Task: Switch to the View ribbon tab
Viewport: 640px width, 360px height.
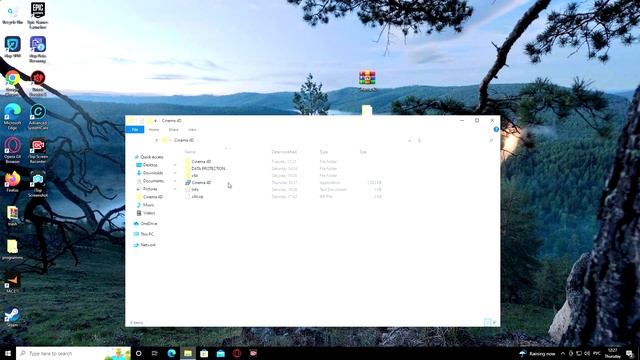Action: 192,129
